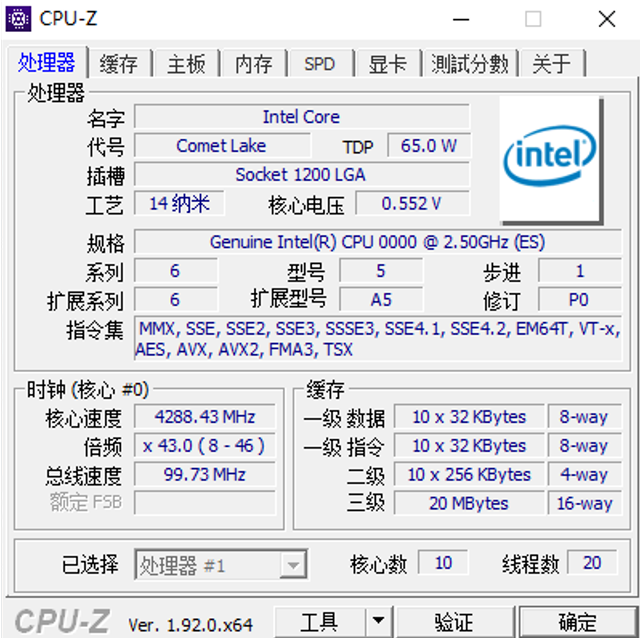Screen dimensions: 640x639
Task: Go to the 測試分數 benchmark tab
Action: click(470, 64)
